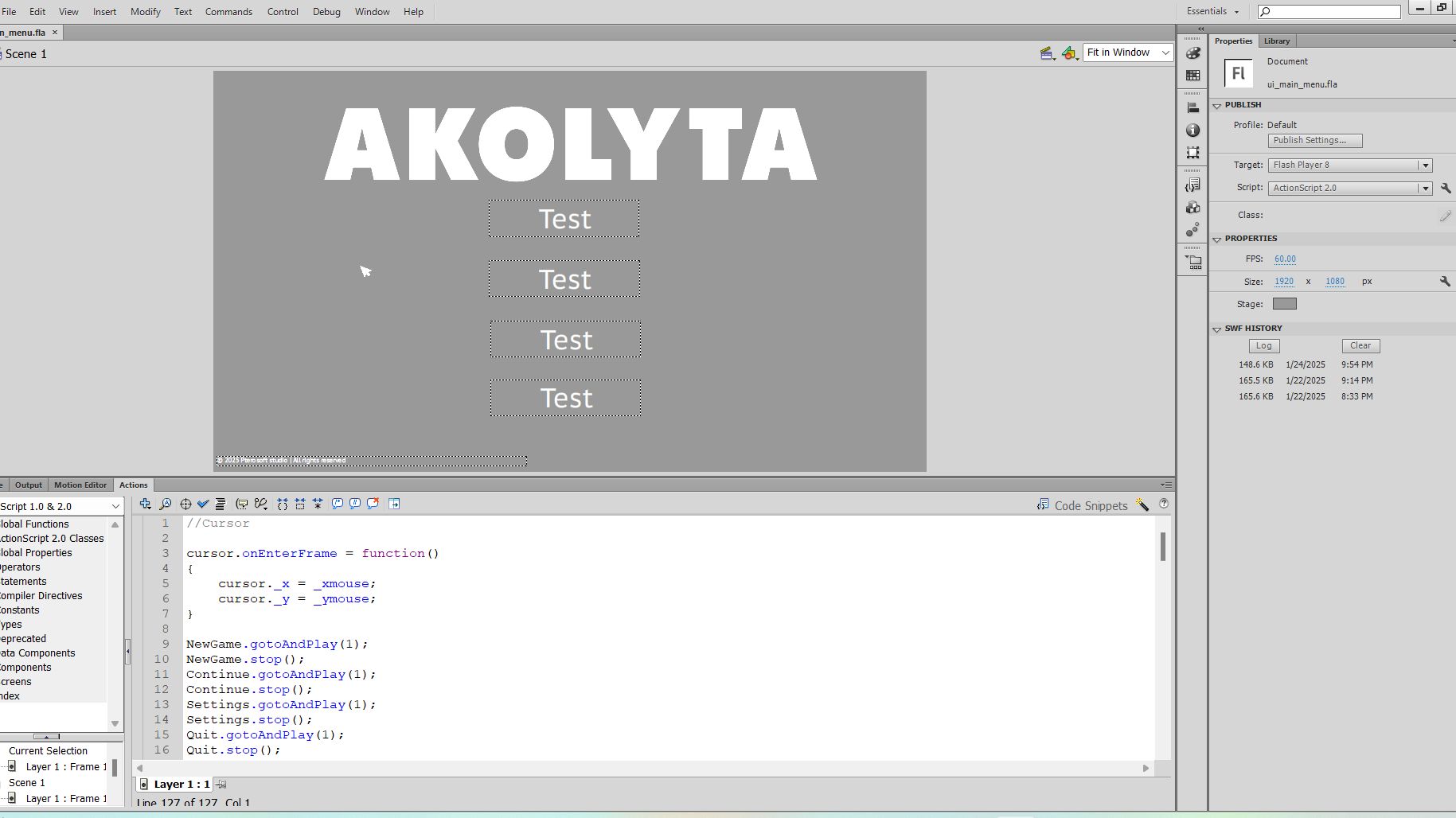This screenshot has width=1456, height=818.
Task: Open the Motion Presets panel icon
Action: 1193,230
